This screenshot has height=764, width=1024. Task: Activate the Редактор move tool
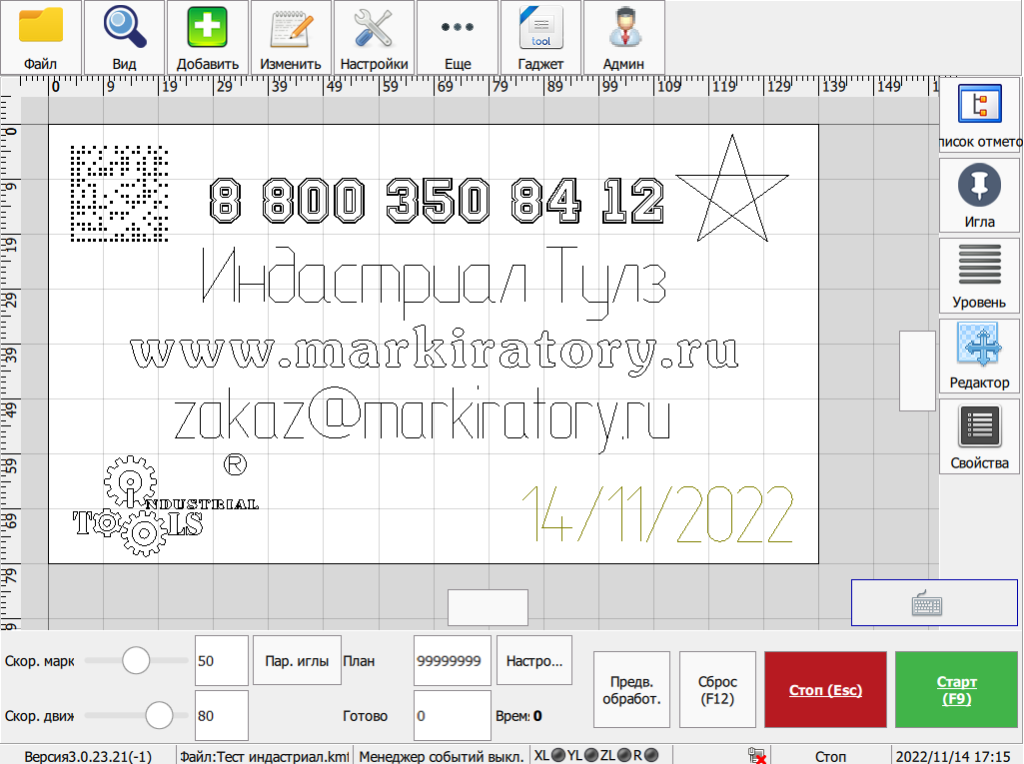(x=980, y=356)
